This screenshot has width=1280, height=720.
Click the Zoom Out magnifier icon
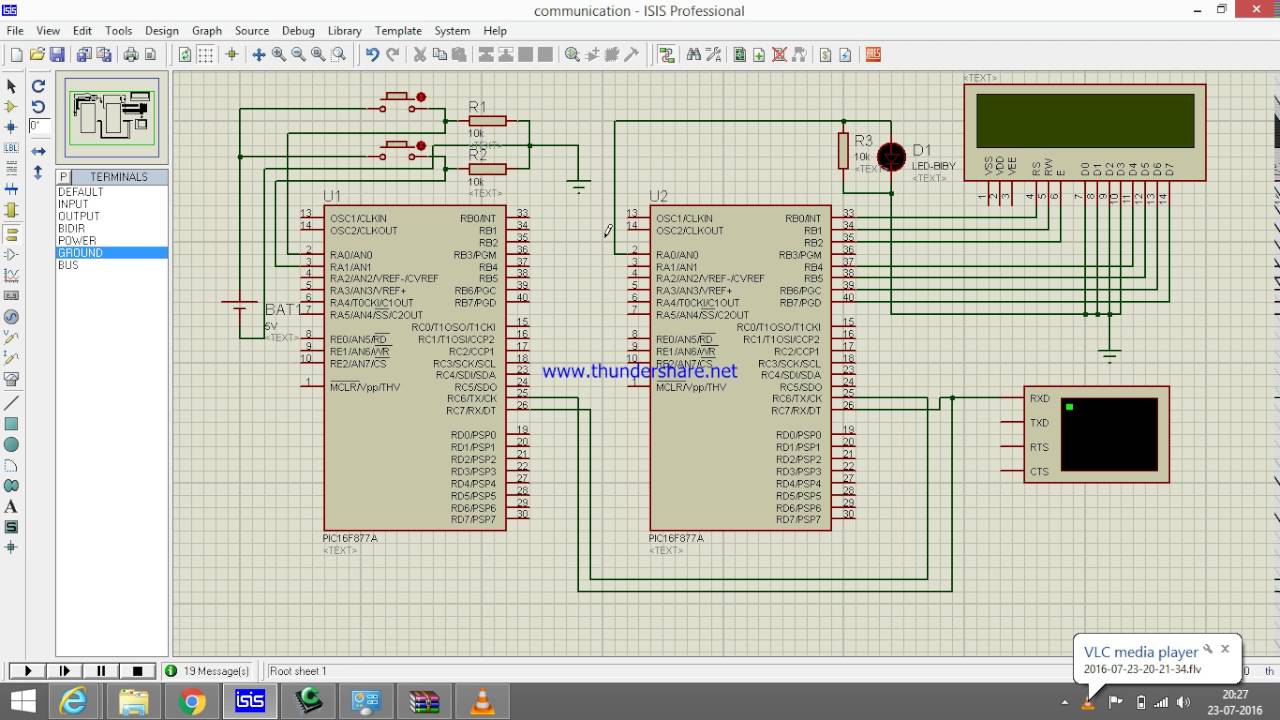pos(299,55)
